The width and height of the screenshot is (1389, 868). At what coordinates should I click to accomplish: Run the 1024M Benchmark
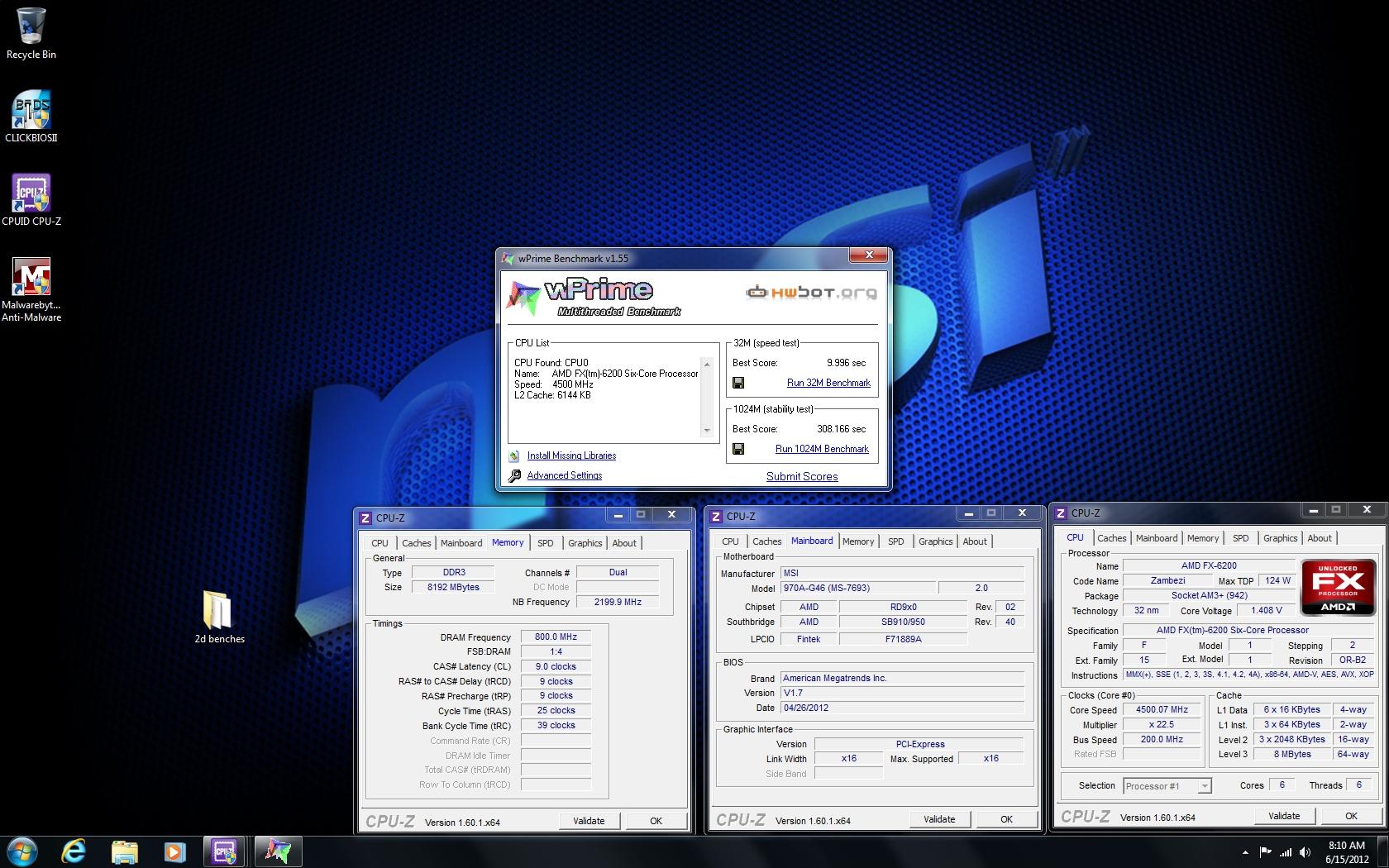pos(822,449)
